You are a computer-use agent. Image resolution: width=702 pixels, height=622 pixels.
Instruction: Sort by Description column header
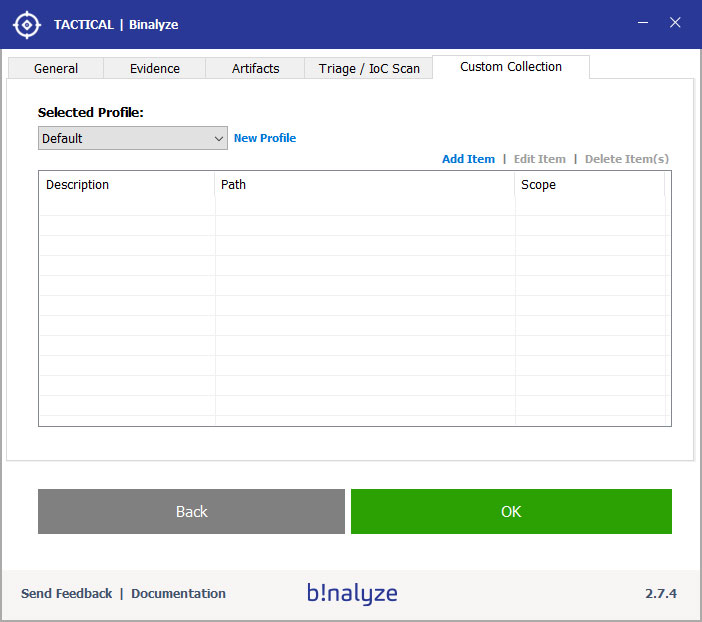(127, 184)
